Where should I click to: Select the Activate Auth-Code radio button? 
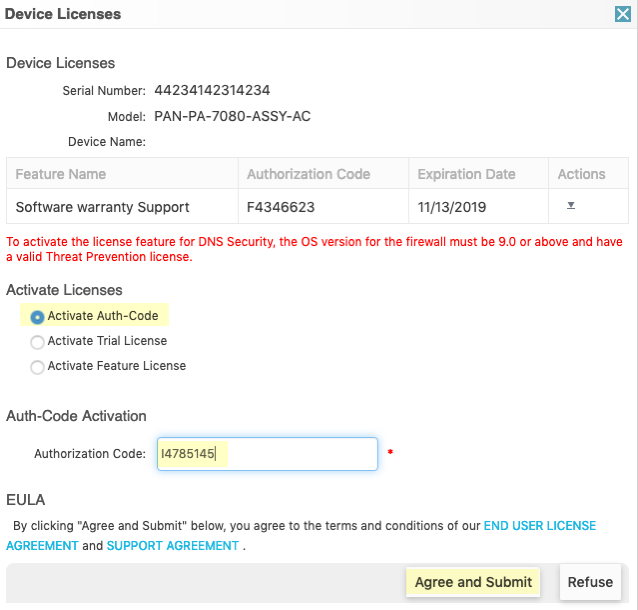tap(38, 317)
